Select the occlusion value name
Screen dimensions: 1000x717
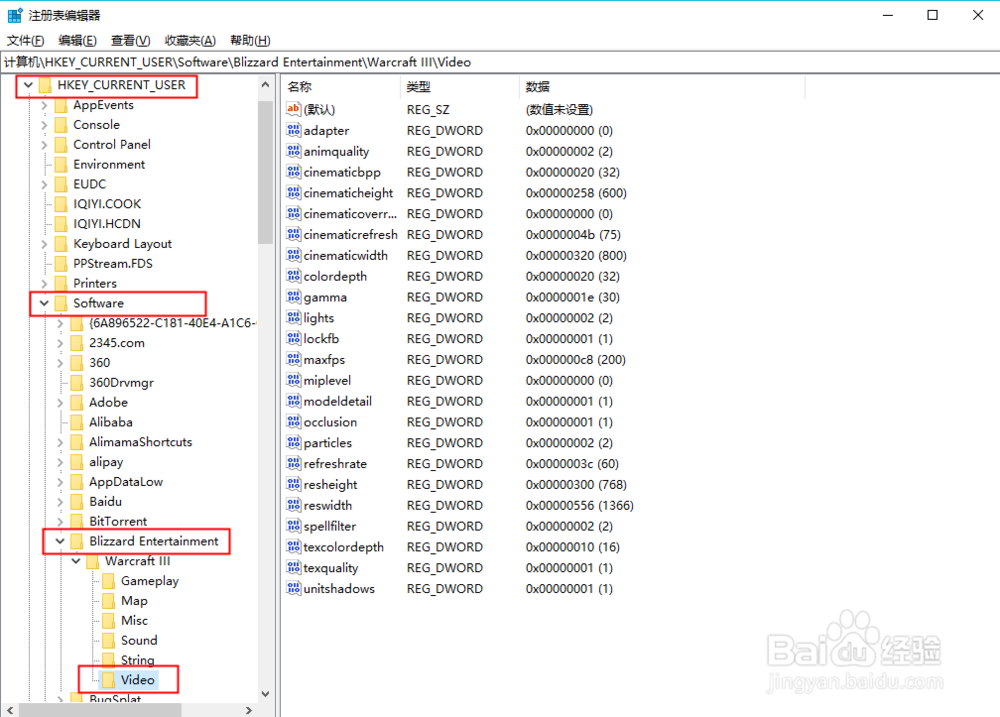[x=330, y=422]
